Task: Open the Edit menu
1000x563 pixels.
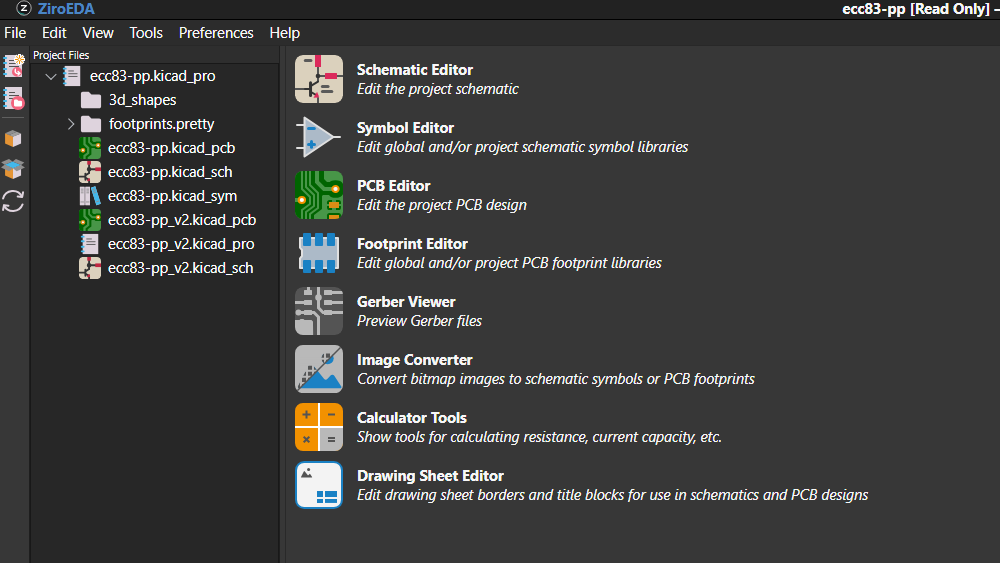Action: (x=54, y=33)
